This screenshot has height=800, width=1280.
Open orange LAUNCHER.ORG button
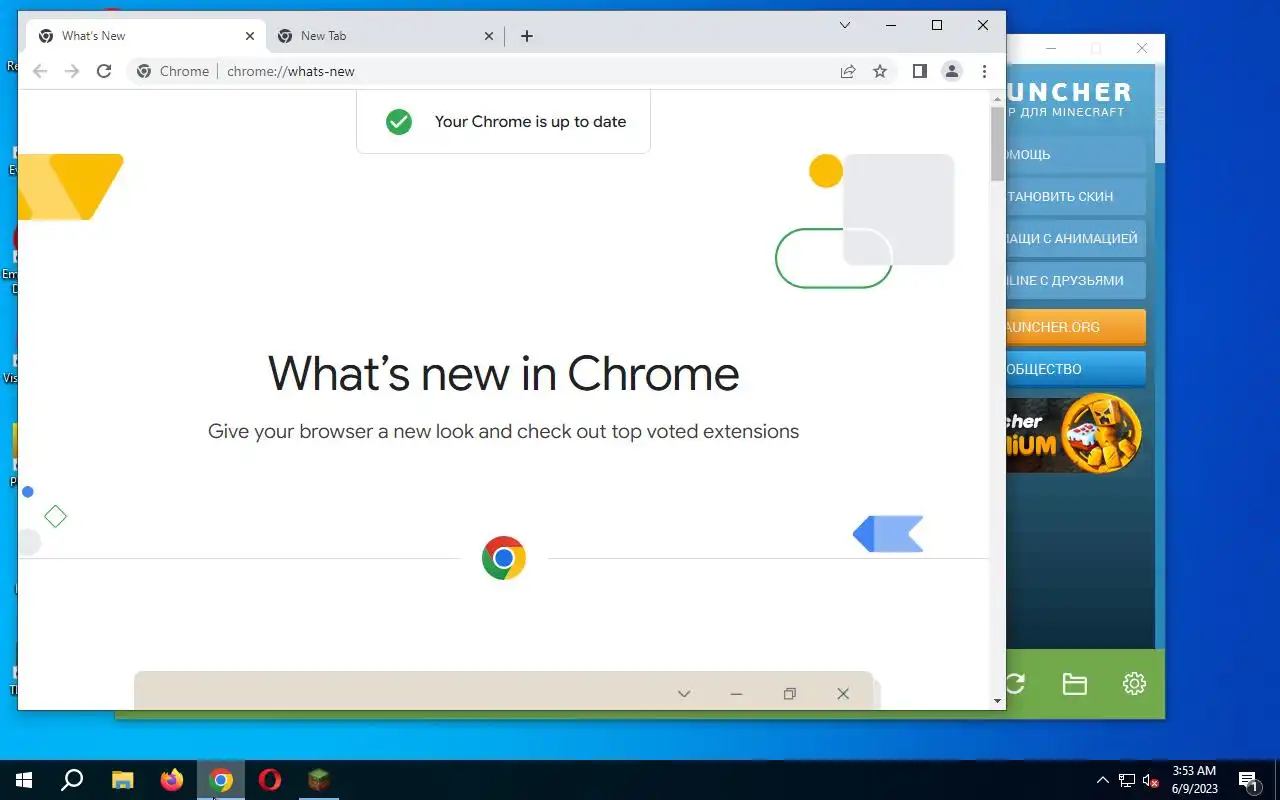(x=1076, y=327)
